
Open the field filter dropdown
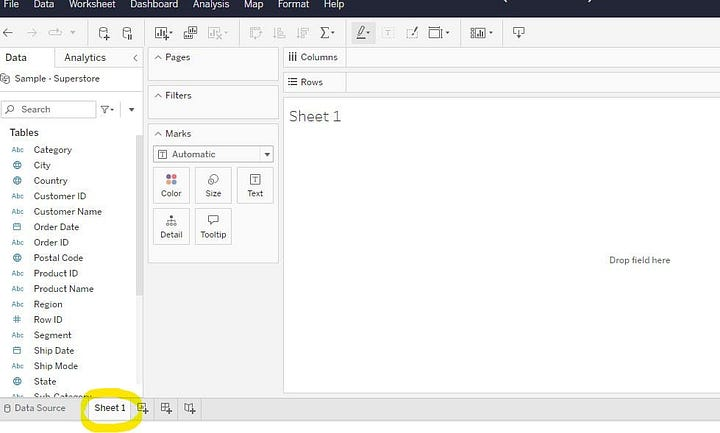tap(107, 109)
